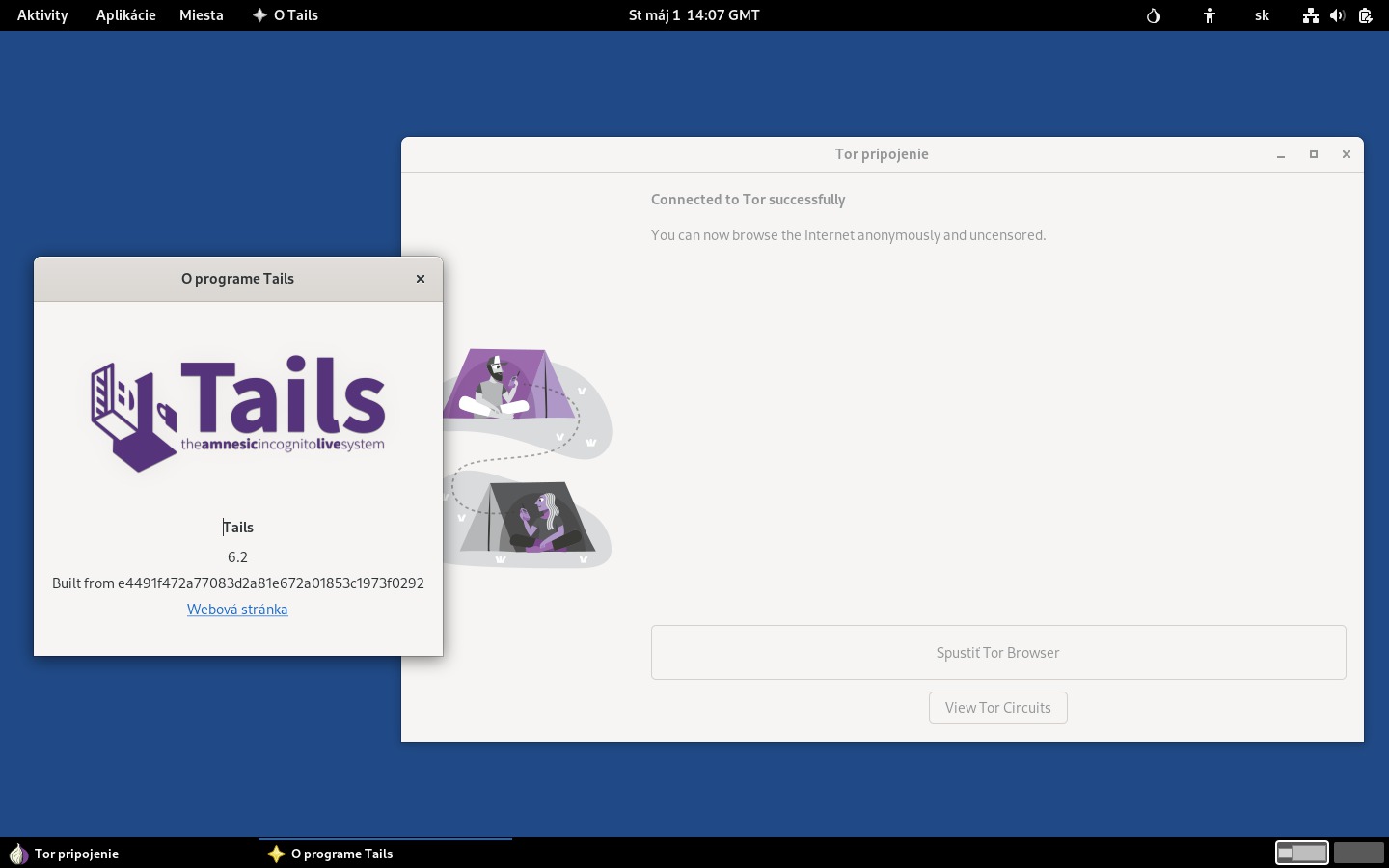Viewport: 1389px width, 868px height.
Task: Click View Tor Circuits button
Action: coord(998,708)
